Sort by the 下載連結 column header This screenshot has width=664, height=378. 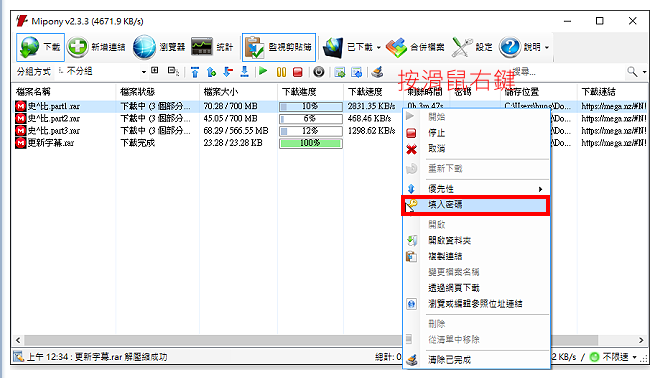pyautogui.click(x=612, y=92)
